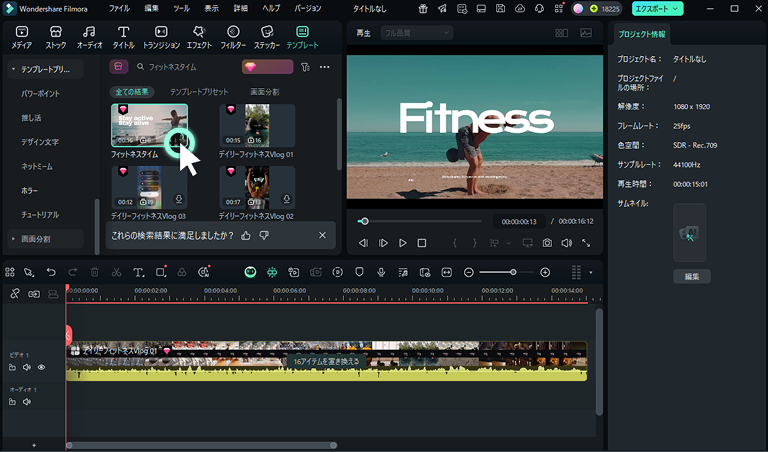The height and width of the screenshot is (452, 768).
Task: Open the Edit menu
Action: tap(151, 9)
